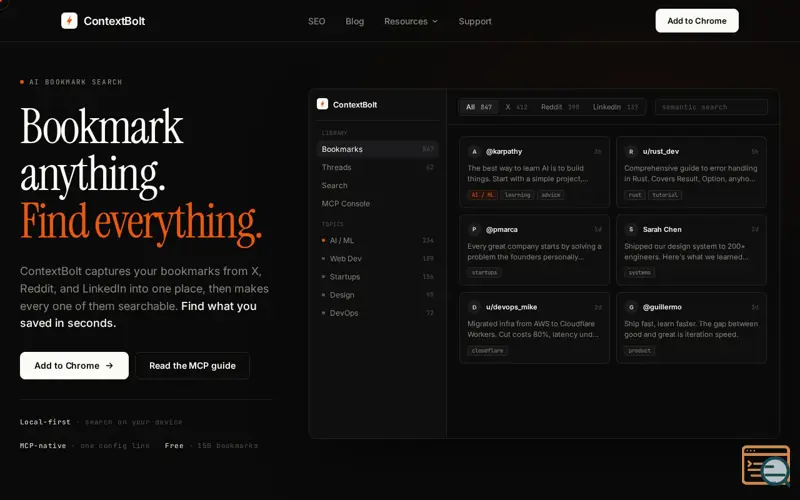The height and width of the screenshot is (500, 800).
Task: Click the @guillermo avatar icon
Action: coord(631,307)
